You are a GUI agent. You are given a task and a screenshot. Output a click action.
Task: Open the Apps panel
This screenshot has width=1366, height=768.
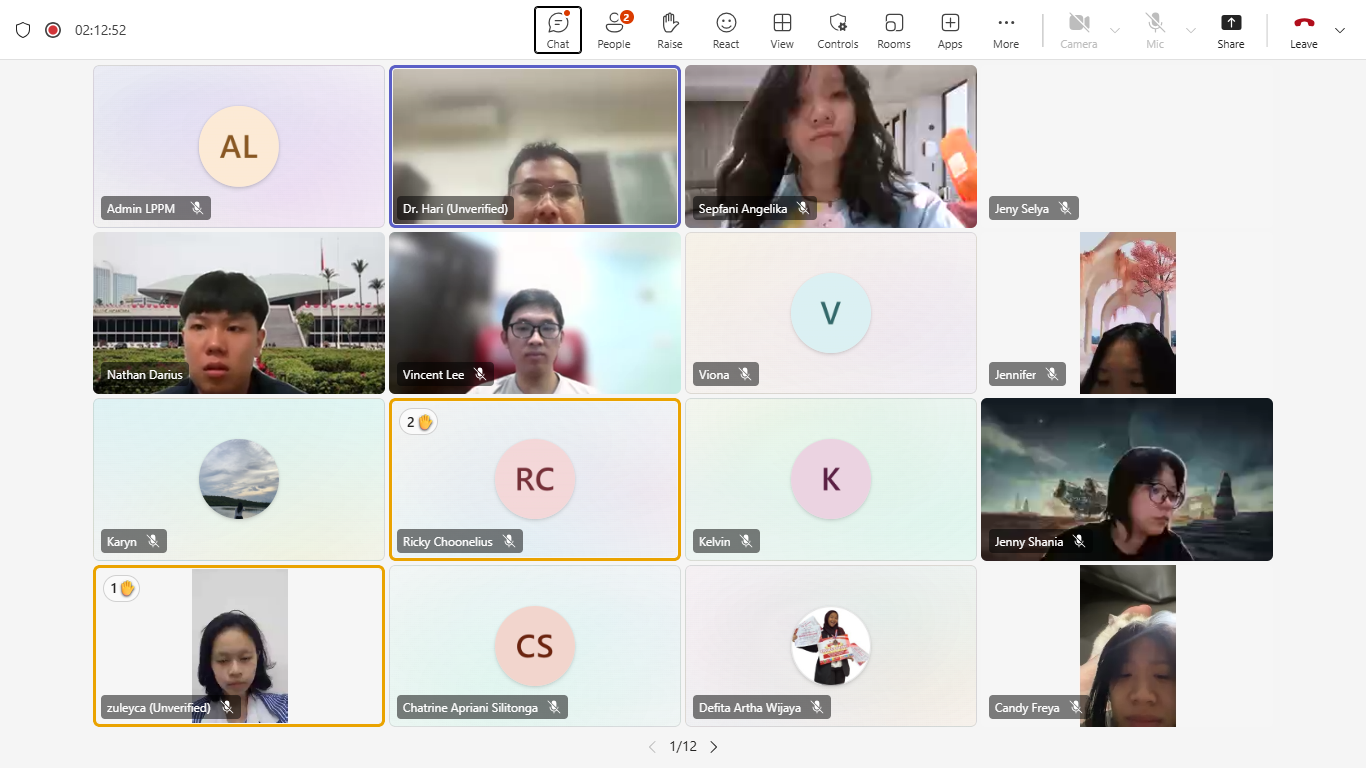coord(950,30)
